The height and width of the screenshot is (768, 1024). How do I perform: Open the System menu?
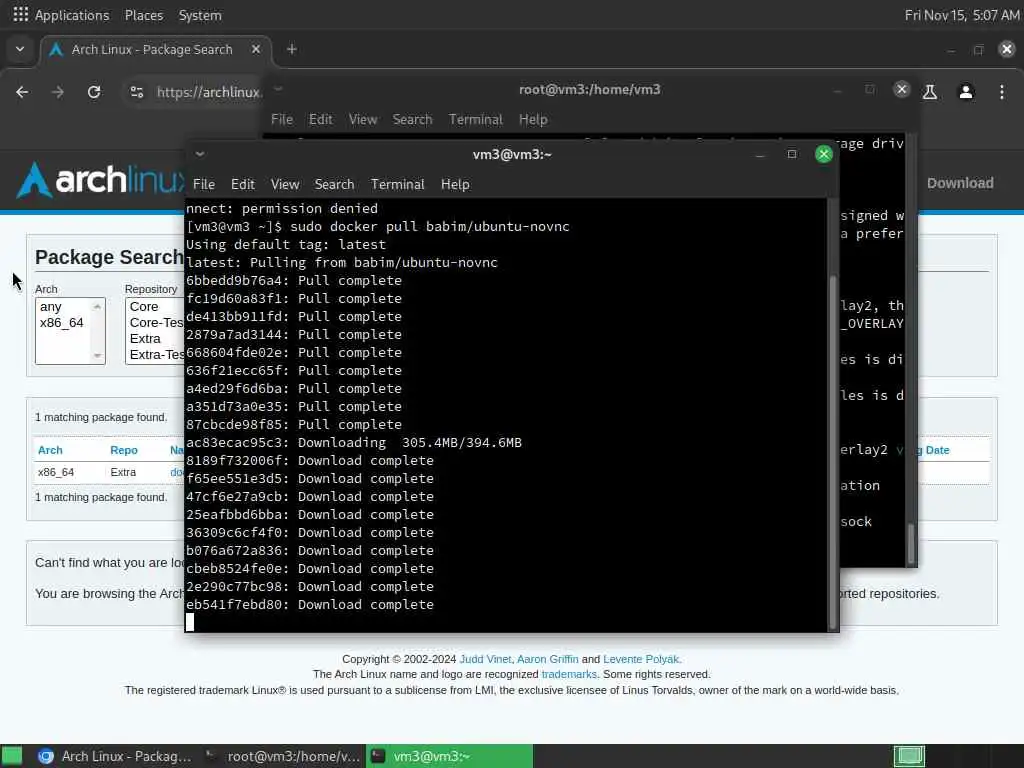coord(200,15)
